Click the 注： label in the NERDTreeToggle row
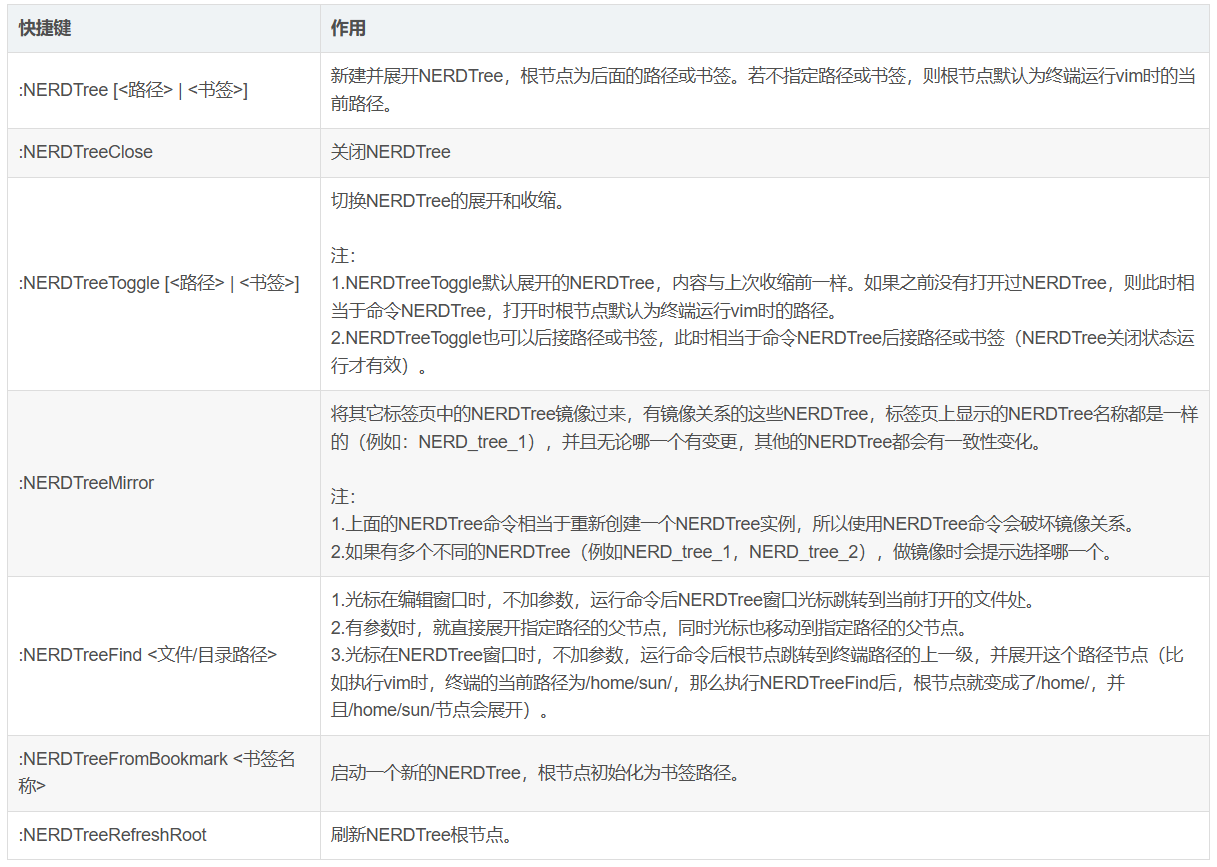This screenshot has height=867, width=1217. (343, 256)
